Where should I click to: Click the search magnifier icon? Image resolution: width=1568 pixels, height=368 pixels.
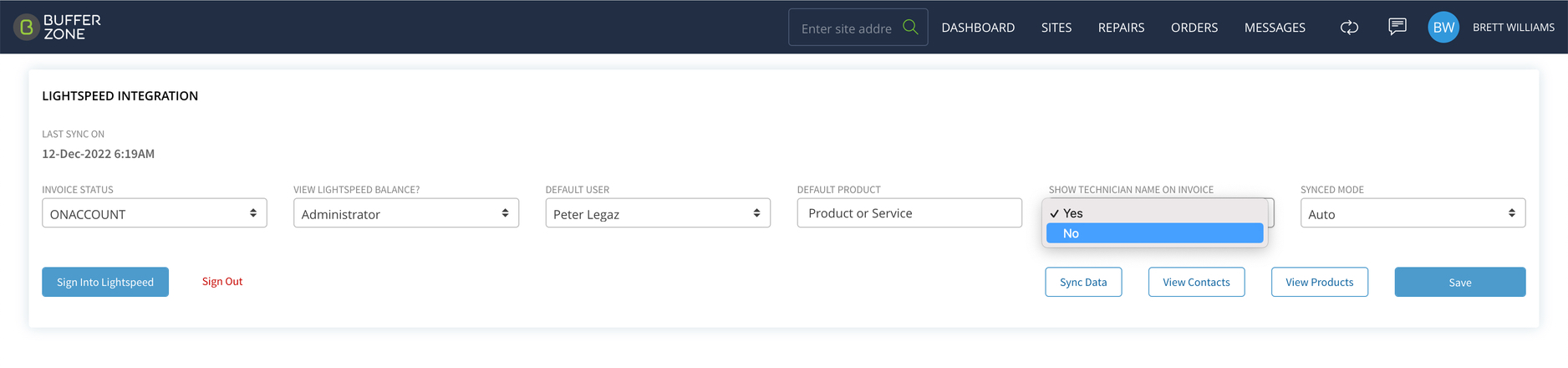pos(910,28)
